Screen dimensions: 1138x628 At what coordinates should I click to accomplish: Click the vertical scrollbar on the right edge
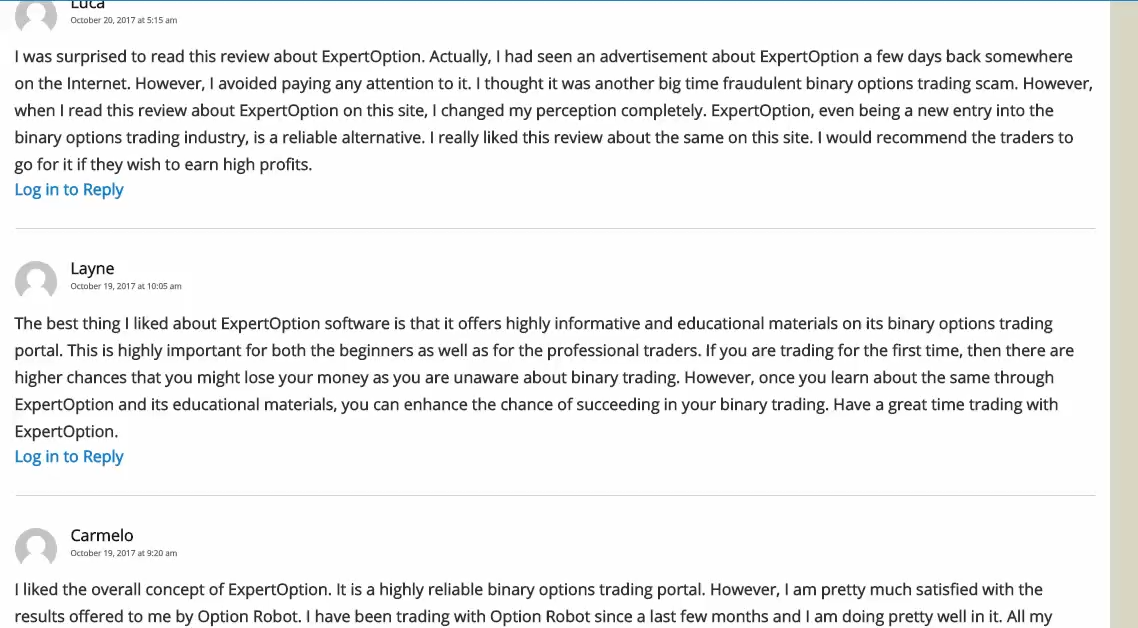(x=1123, y=314)
